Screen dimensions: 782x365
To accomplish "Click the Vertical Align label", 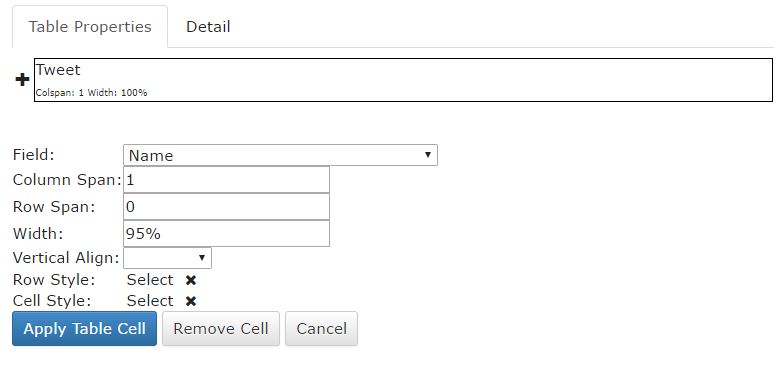I will pos(66,258).
